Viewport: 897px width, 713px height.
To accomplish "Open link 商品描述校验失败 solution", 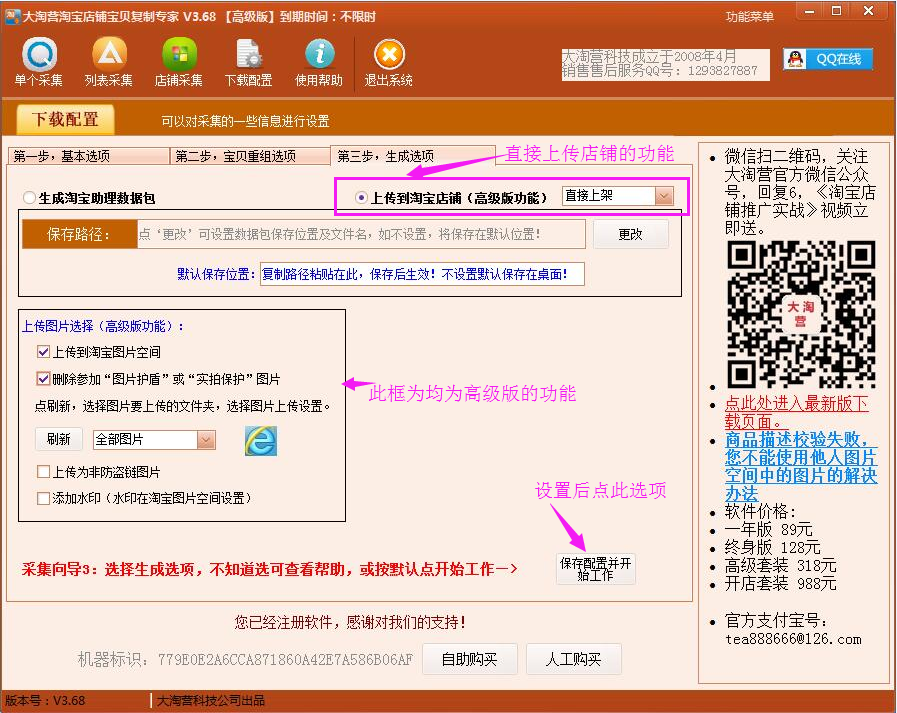I will 800,466.
